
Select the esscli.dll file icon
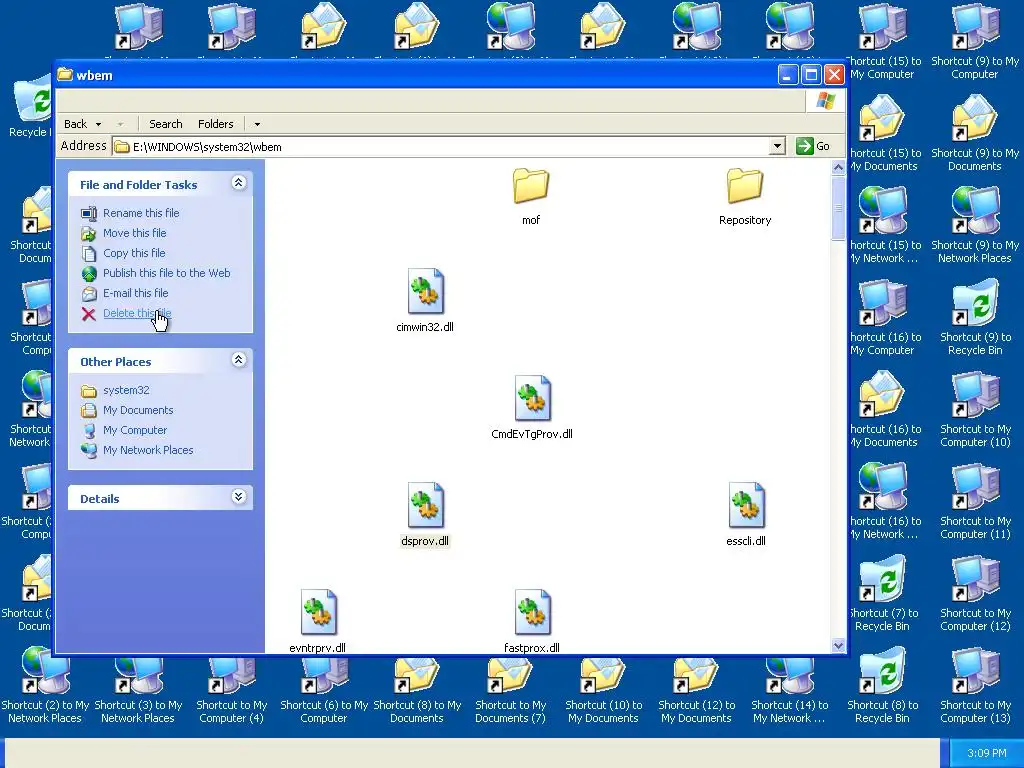point(746,505)
